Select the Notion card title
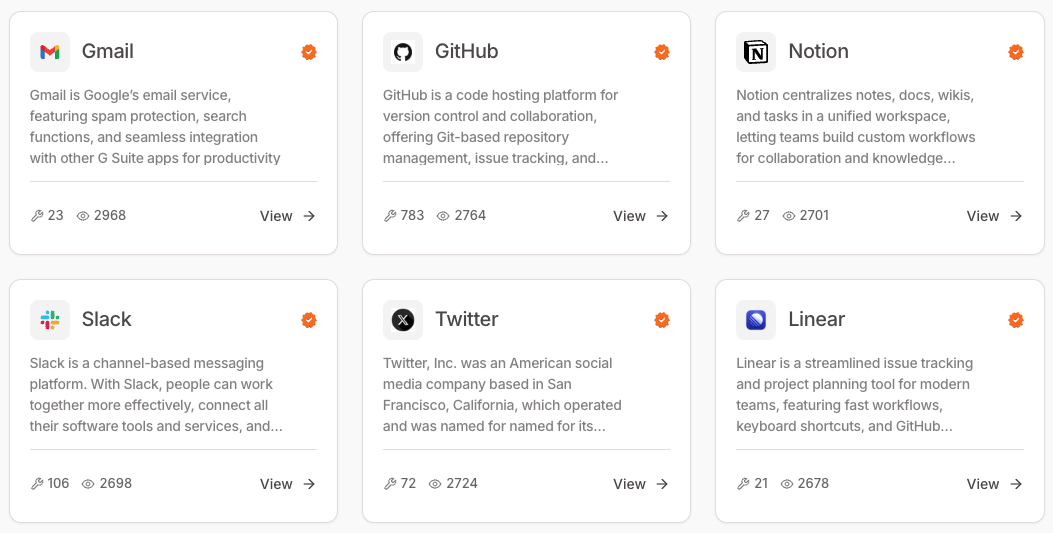This screenshot has width=1053, height=533. [x=818, y=51]
